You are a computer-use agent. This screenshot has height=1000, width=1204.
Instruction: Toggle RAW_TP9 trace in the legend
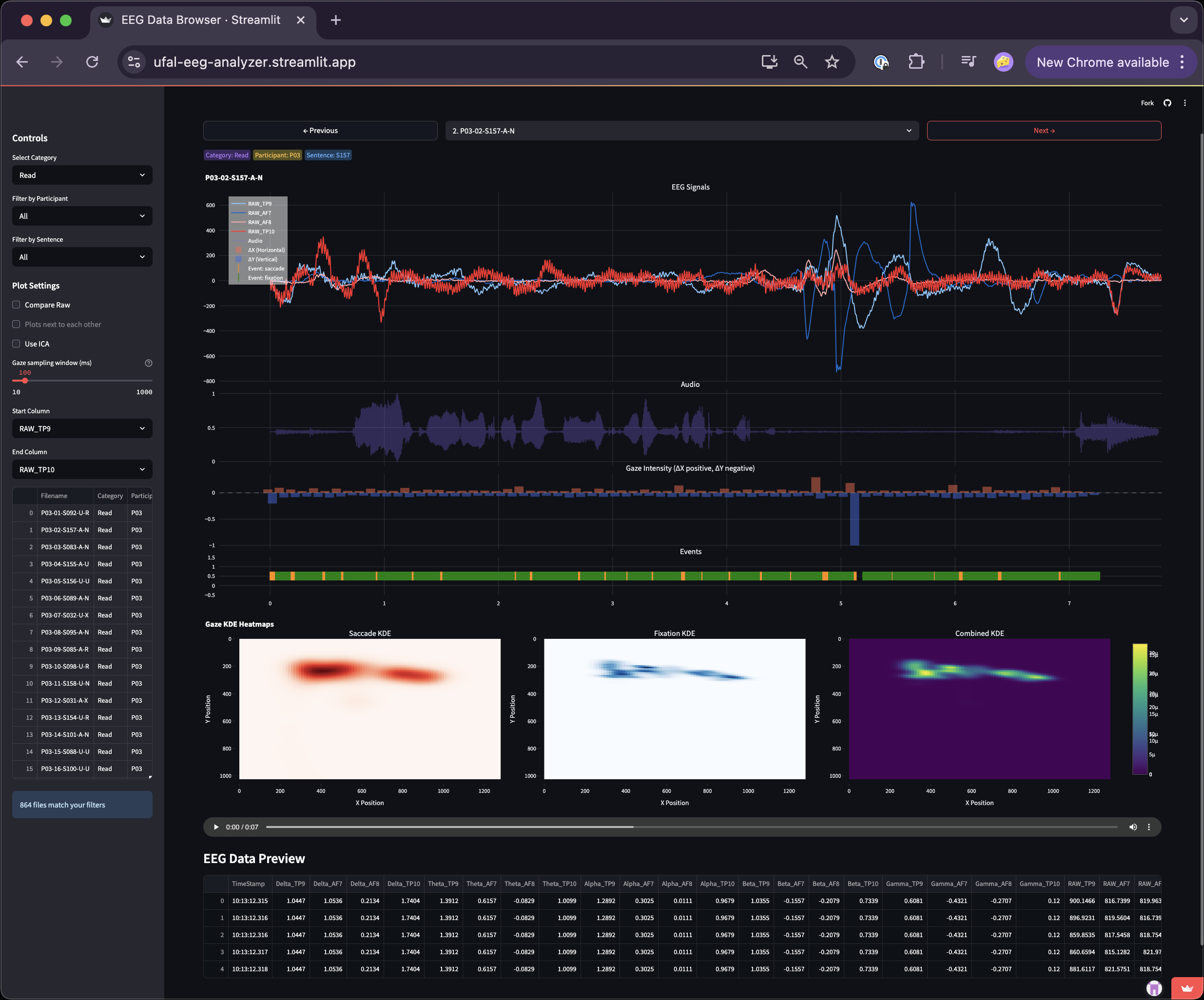pyautogui.click(x=251, y=203)
